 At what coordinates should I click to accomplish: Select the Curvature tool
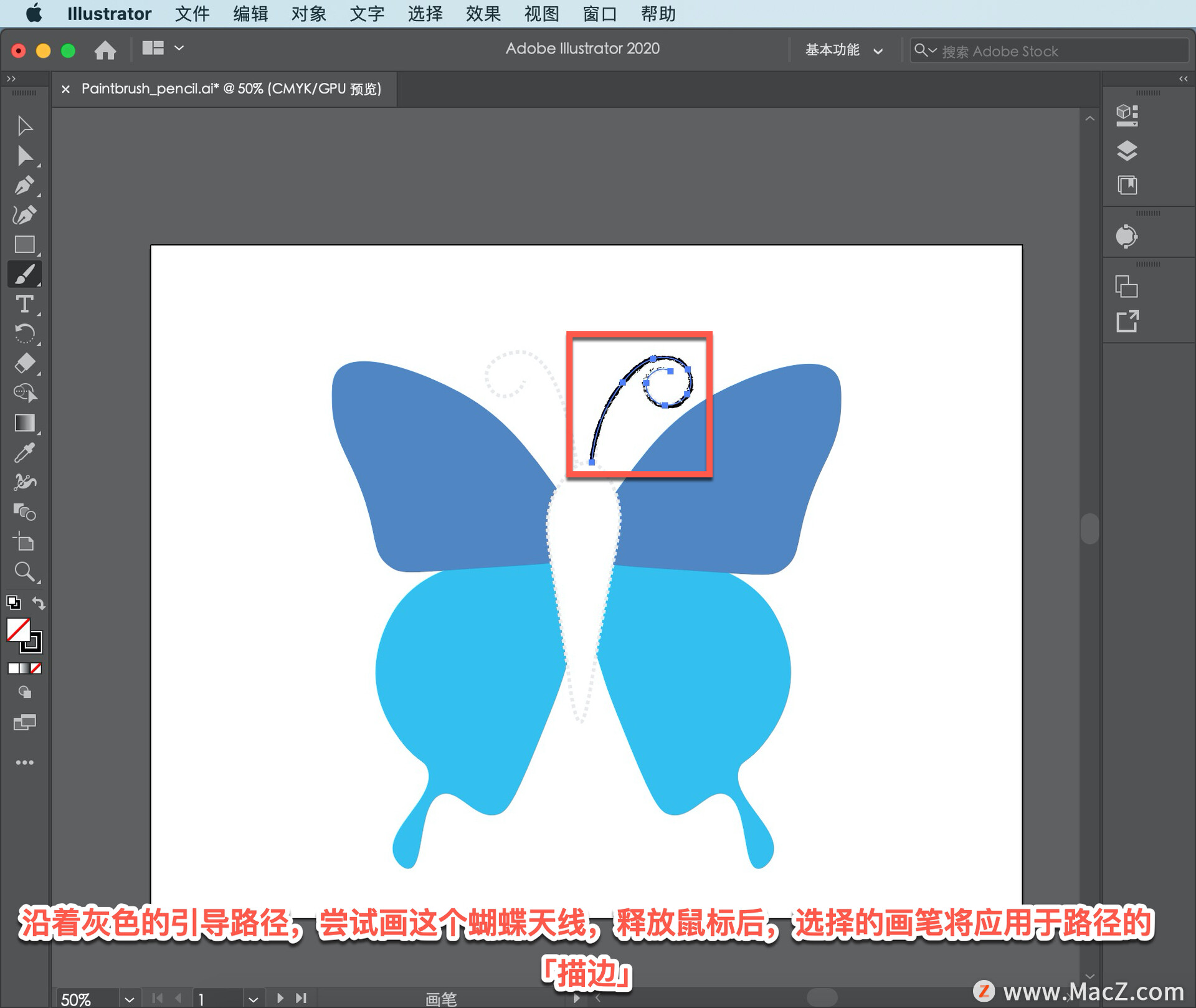25,215
